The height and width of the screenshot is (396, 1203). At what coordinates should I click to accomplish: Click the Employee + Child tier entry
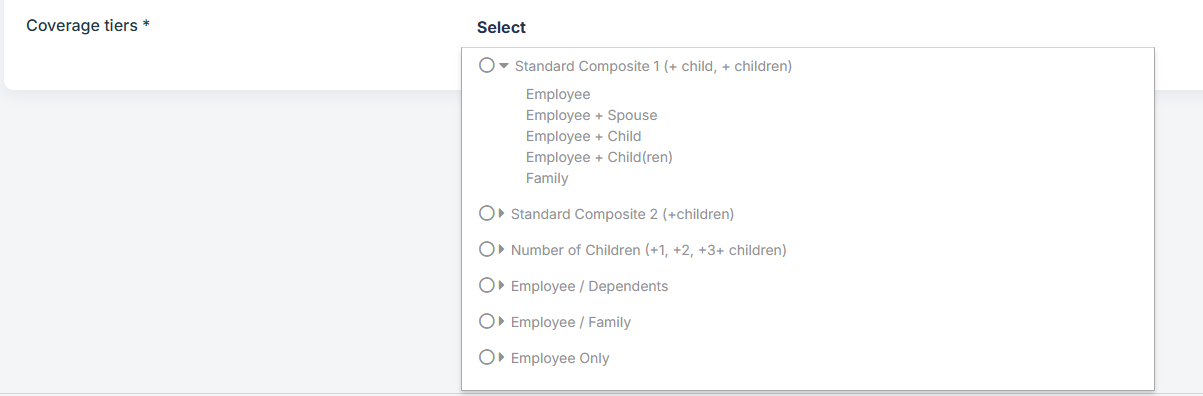(x=583, y=136)
